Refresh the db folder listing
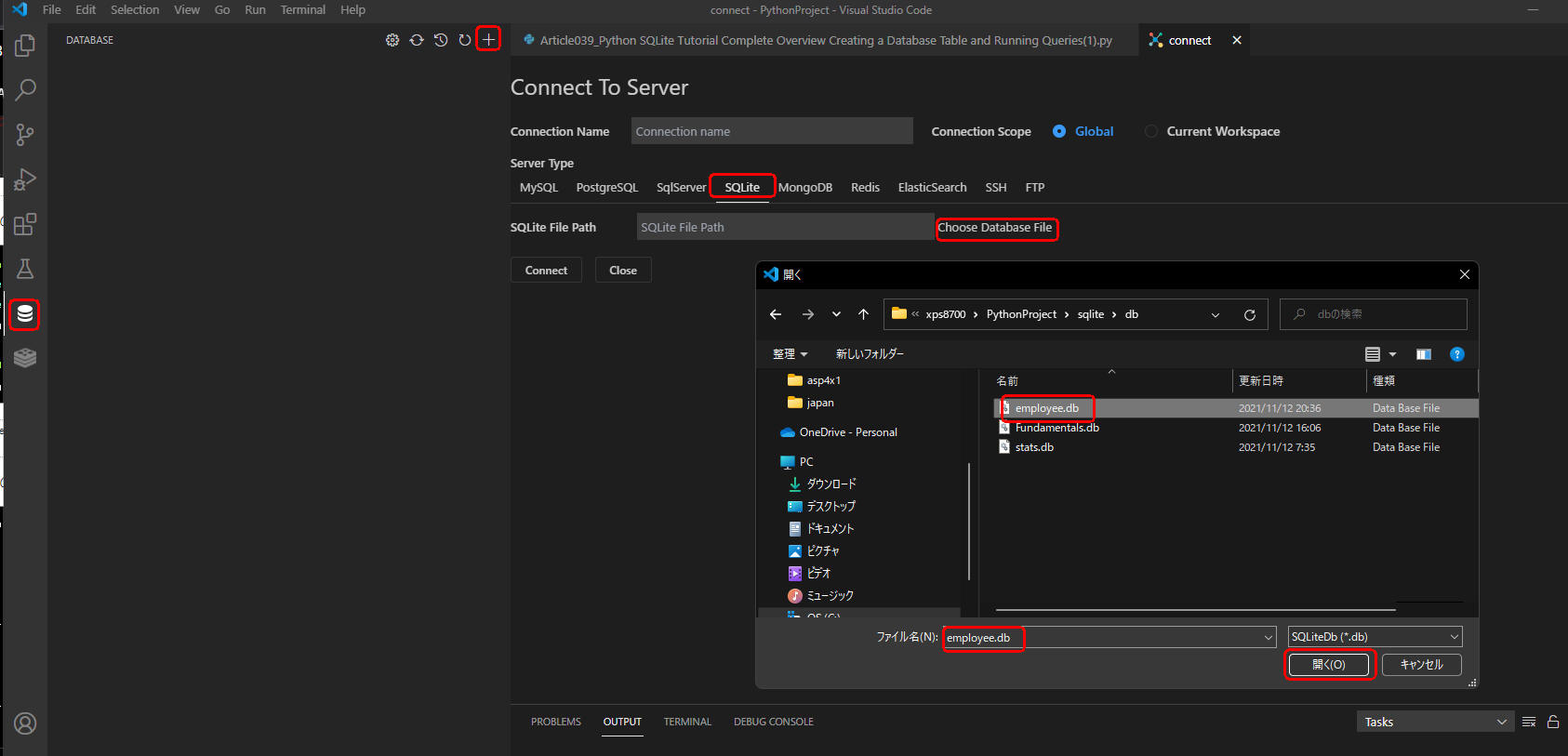This screenshot has height=756, width=1568. (1250, 314)
